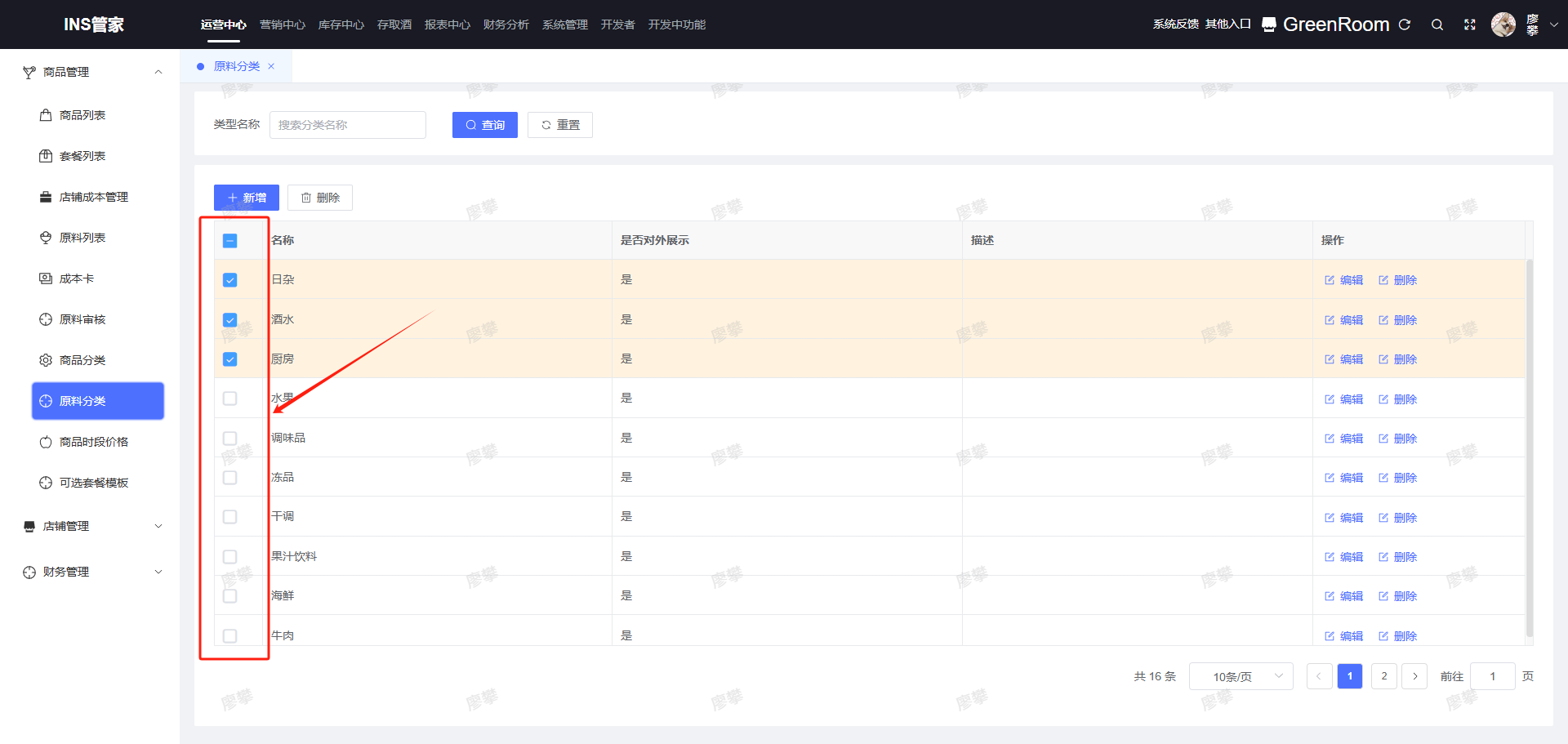Screen dimensions: 1568x744
Task: Switch to 库存中心 top menu
Action: (341, 25)
